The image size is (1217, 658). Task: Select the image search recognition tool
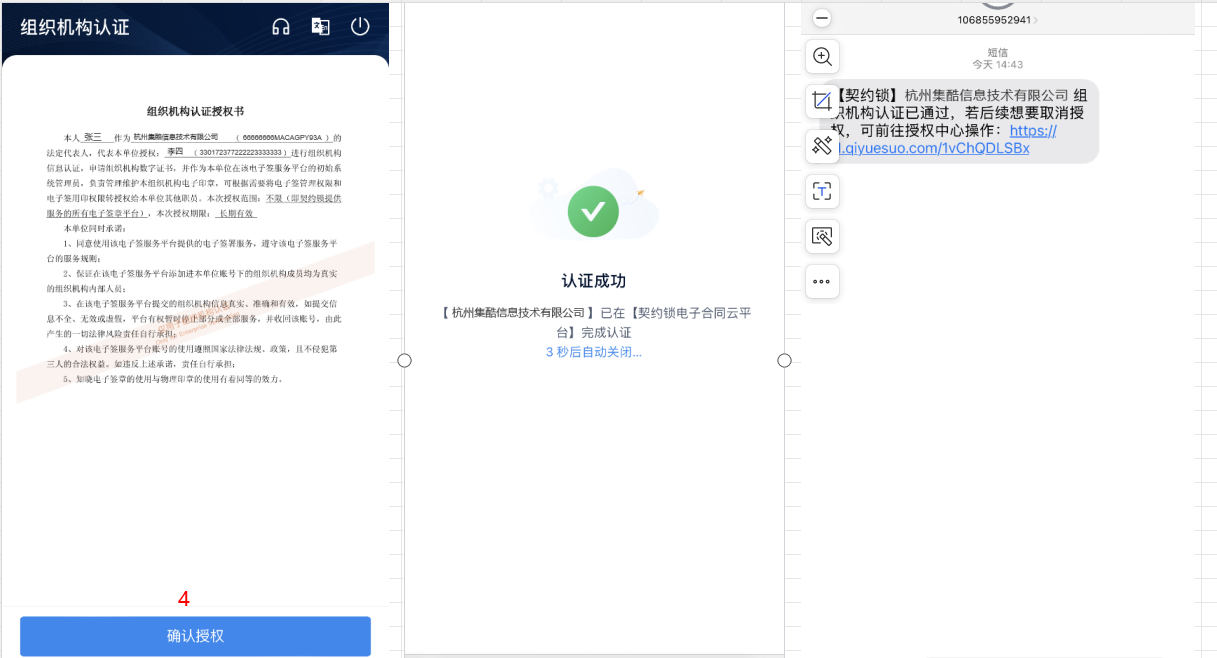(822, 236)
